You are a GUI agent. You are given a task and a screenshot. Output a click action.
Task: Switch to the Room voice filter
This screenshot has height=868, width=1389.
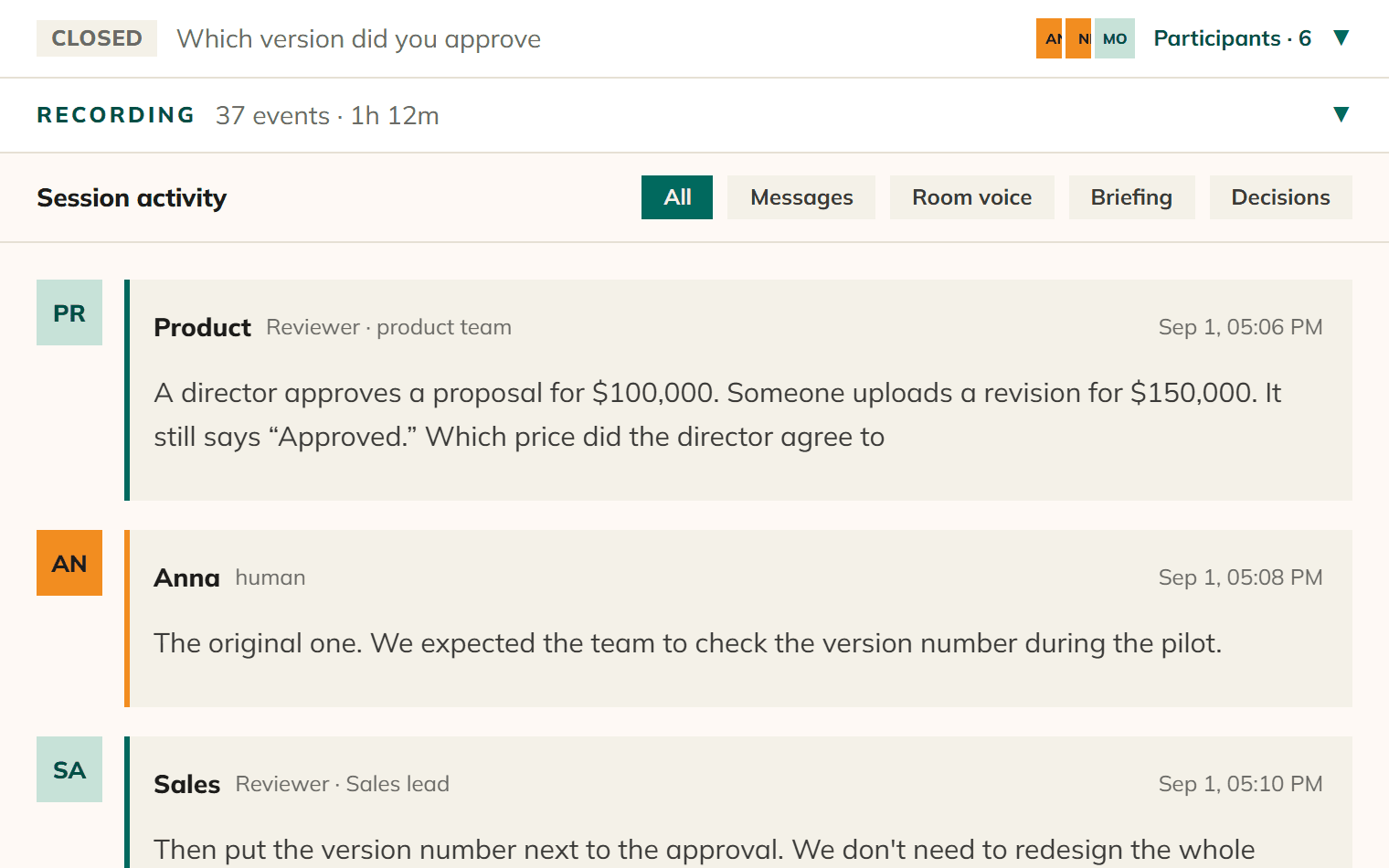972,197
